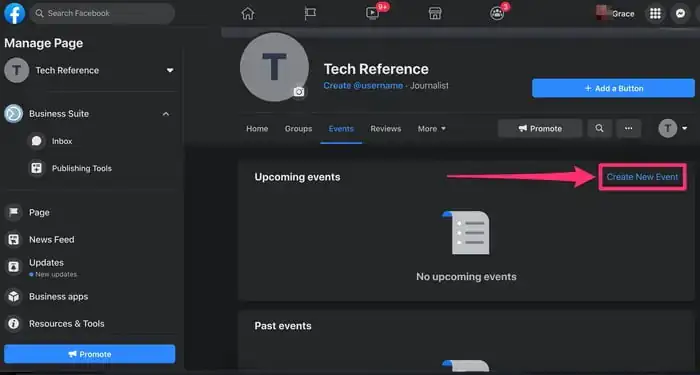700x375 pixels.
Task: Click the Upcoming events heading
Action: [297, 177]
